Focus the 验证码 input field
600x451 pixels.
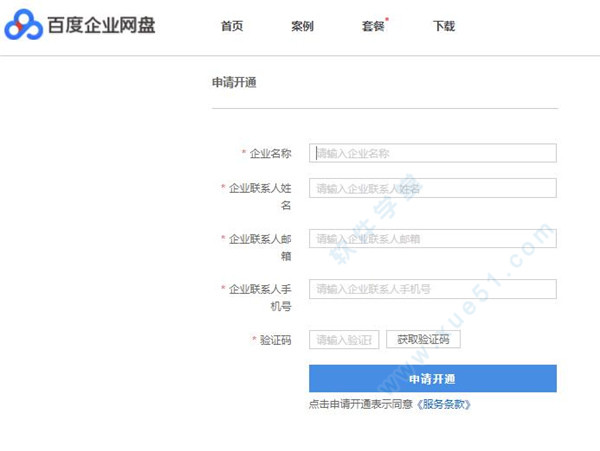coord(344,339)
